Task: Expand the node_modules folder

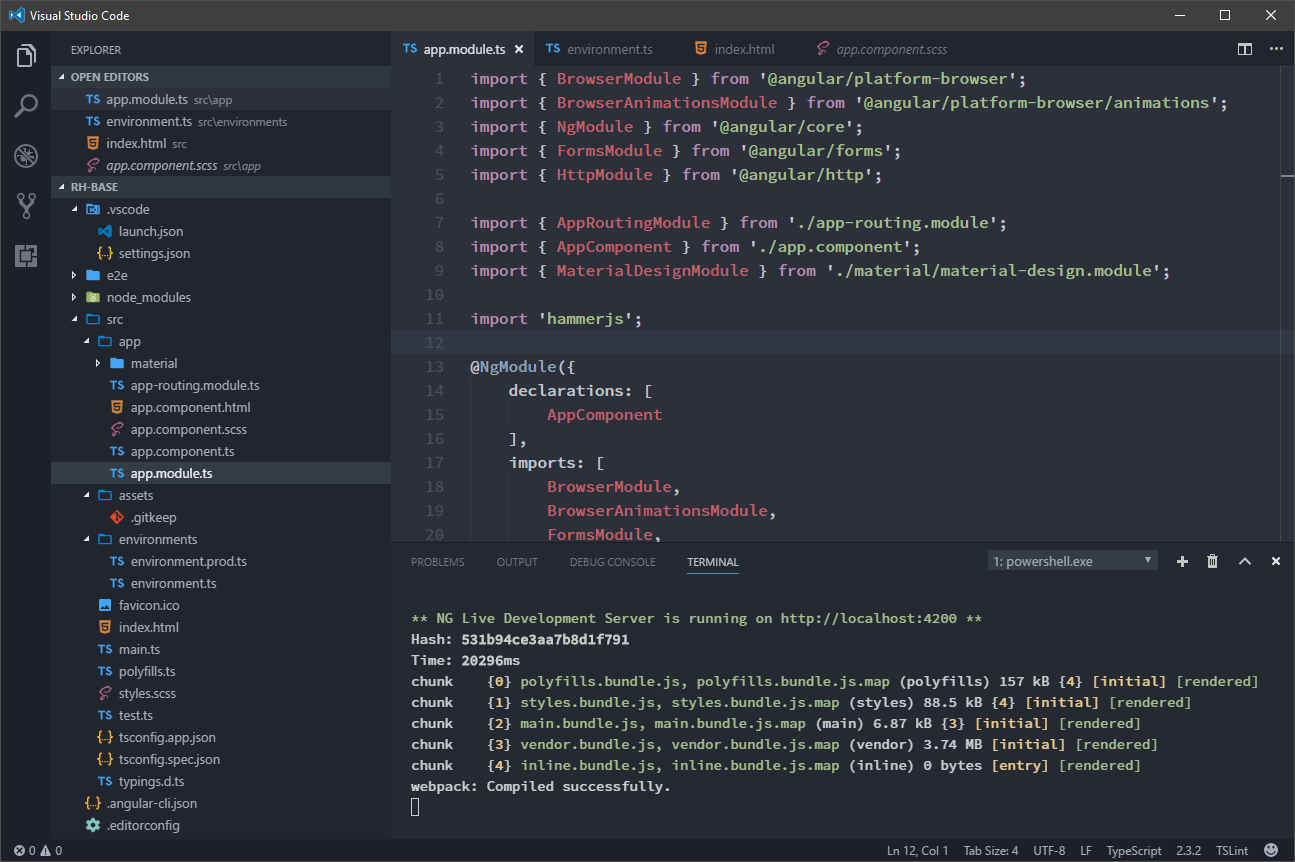Action: point(74,297)
